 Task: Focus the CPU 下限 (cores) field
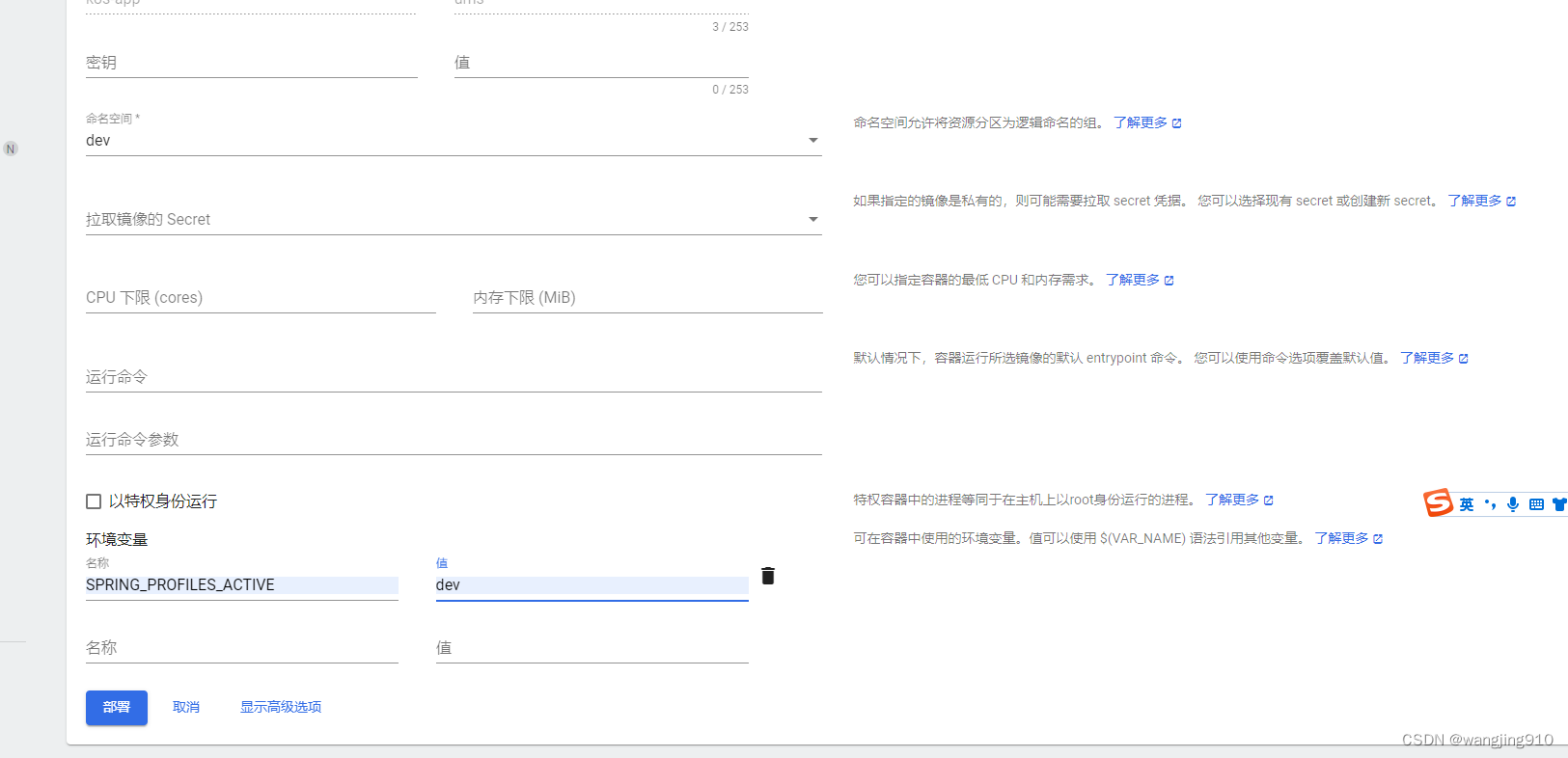pyautogui.click(x=261, y=298)
